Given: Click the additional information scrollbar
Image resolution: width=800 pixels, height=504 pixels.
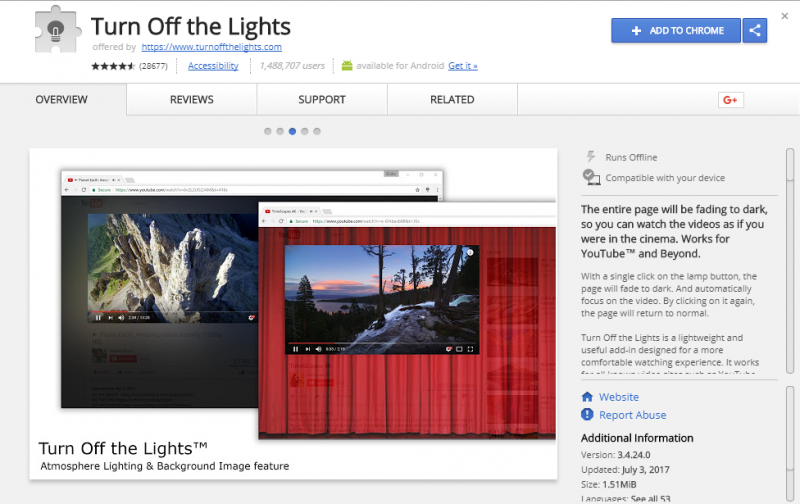Looking at the screenshot, I should (x=790, y=444).
